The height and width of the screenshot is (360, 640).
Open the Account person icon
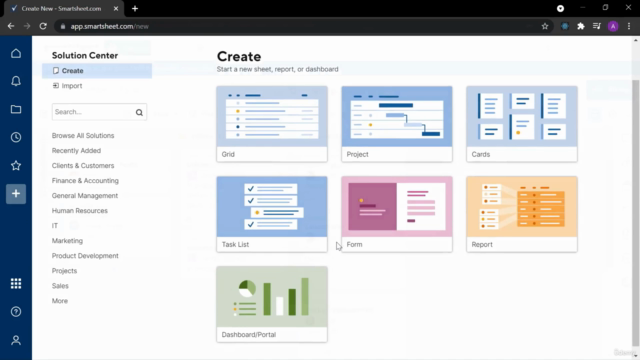point(16,340)
